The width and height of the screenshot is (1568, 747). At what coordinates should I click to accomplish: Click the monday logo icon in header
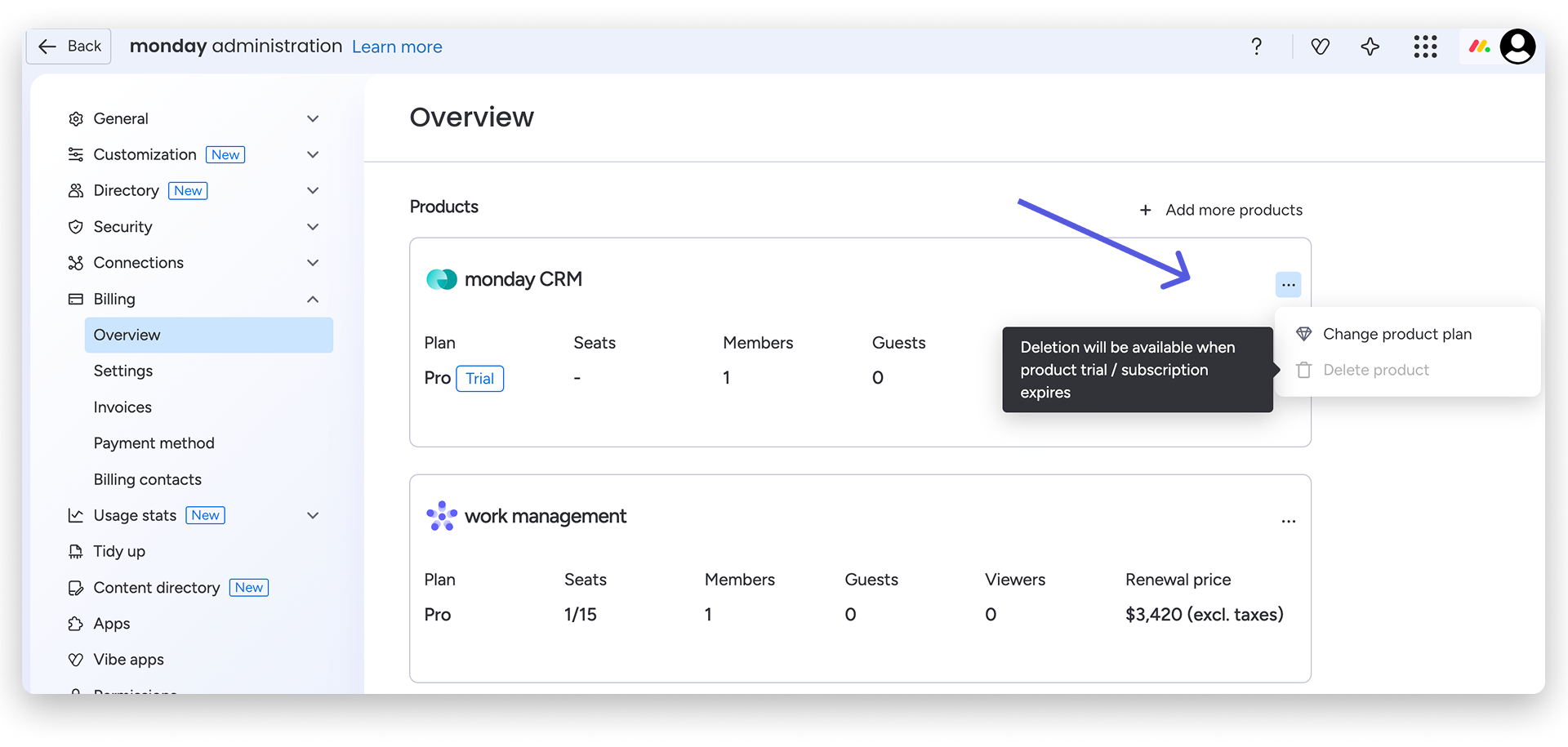(1480, 47)
